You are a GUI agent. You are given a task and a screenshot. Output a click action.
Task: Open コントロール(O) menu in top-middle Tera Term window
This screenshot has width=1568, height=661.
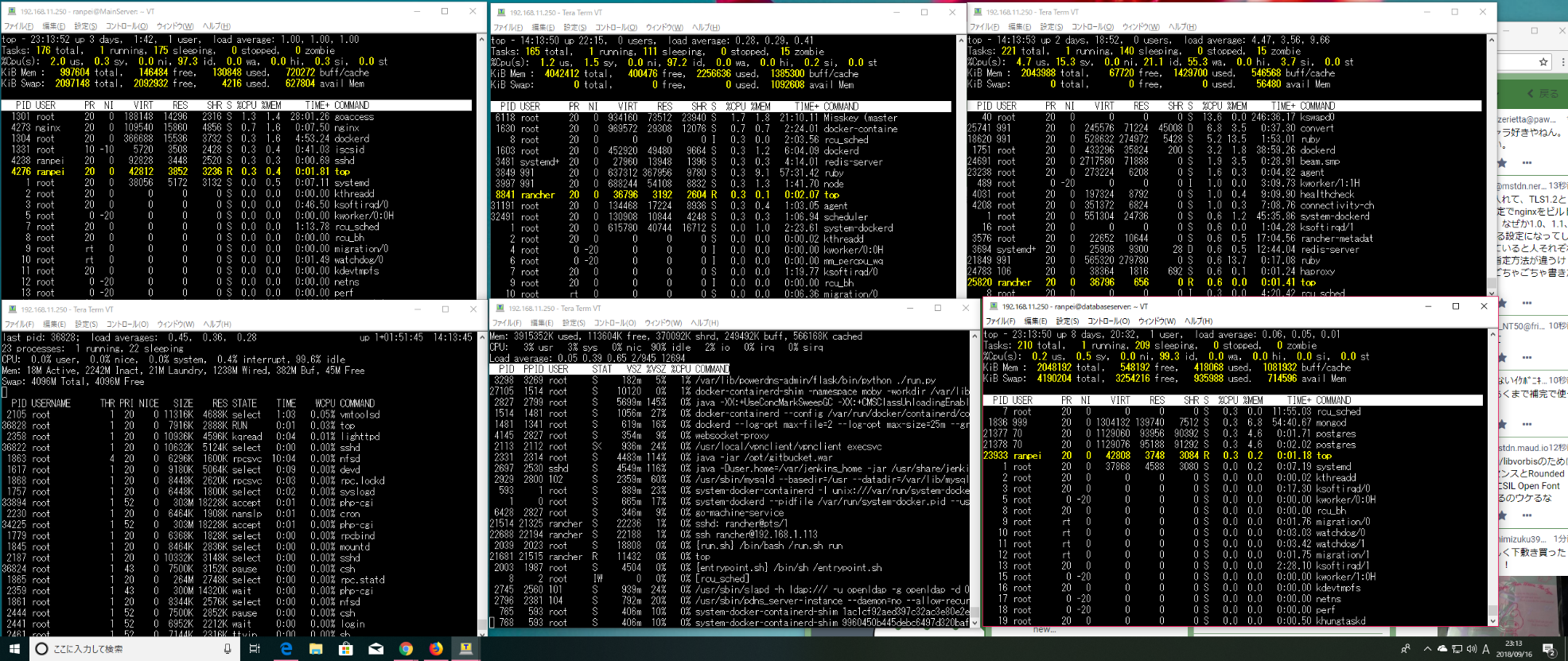click(x=615, y=28)
